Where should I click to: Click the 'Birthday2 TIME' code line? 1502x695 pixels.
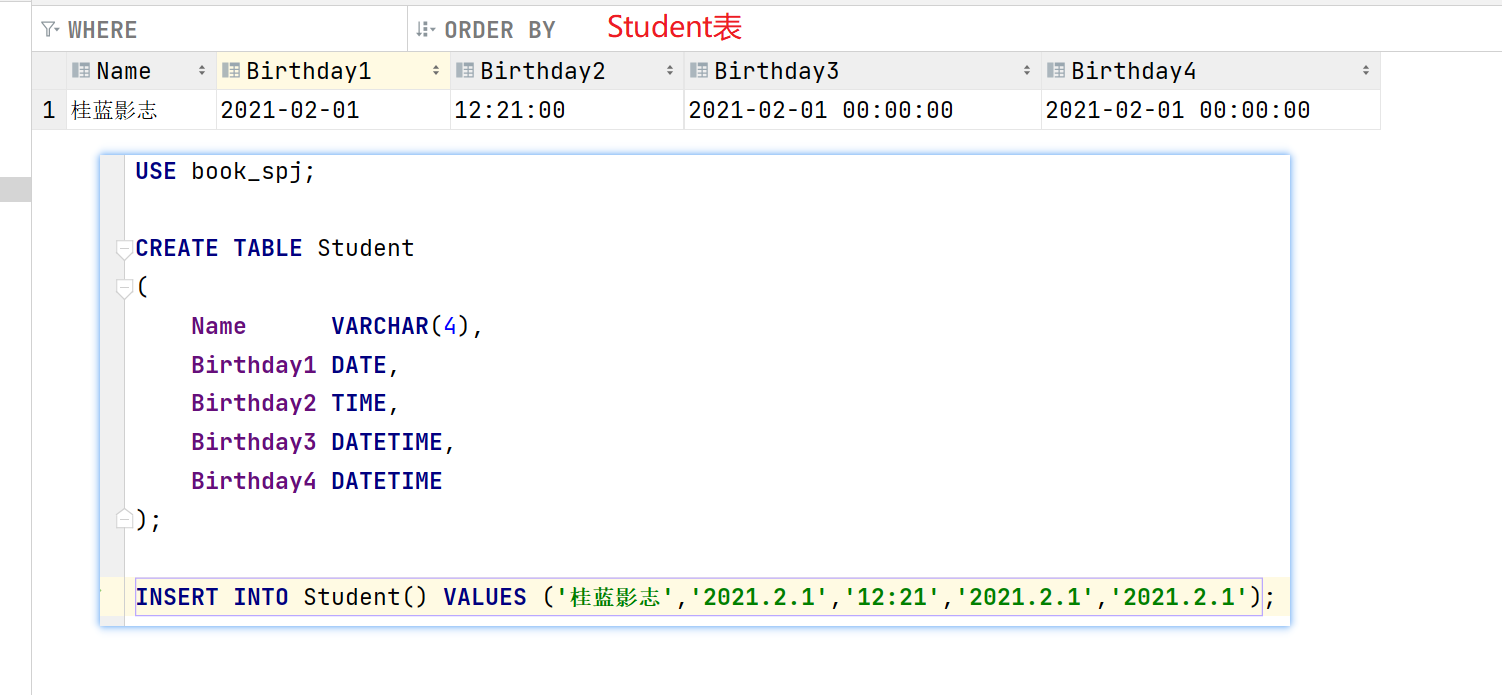click(x=295, y=403)
